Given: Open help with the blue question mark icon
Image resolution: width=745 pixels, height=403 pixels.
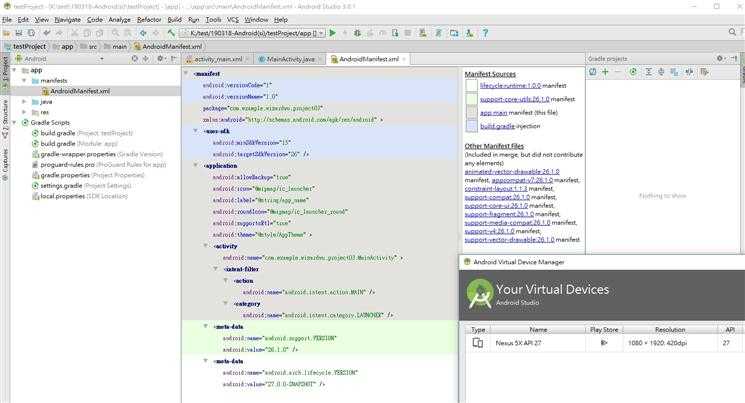Looking at the screenshot, I should click(x=485, y=33).
